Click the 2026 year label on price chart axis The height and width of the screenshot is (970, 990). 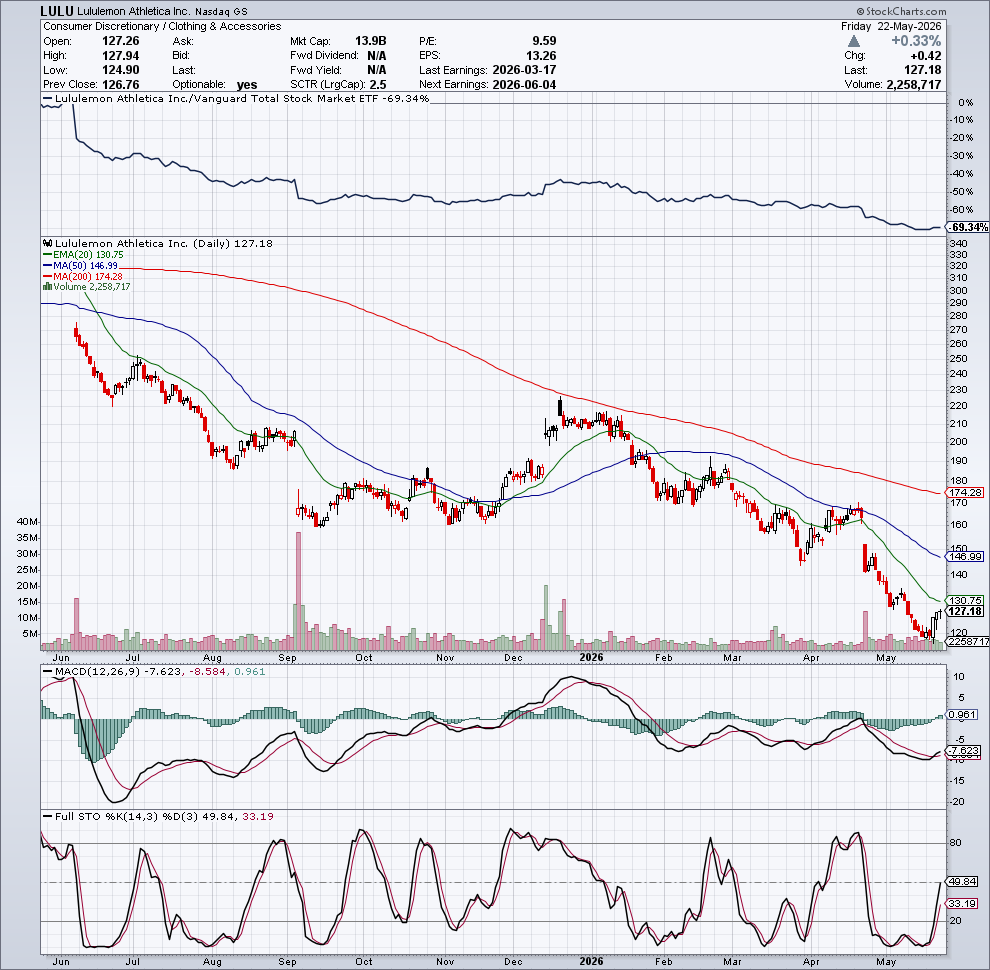point(592,657)
